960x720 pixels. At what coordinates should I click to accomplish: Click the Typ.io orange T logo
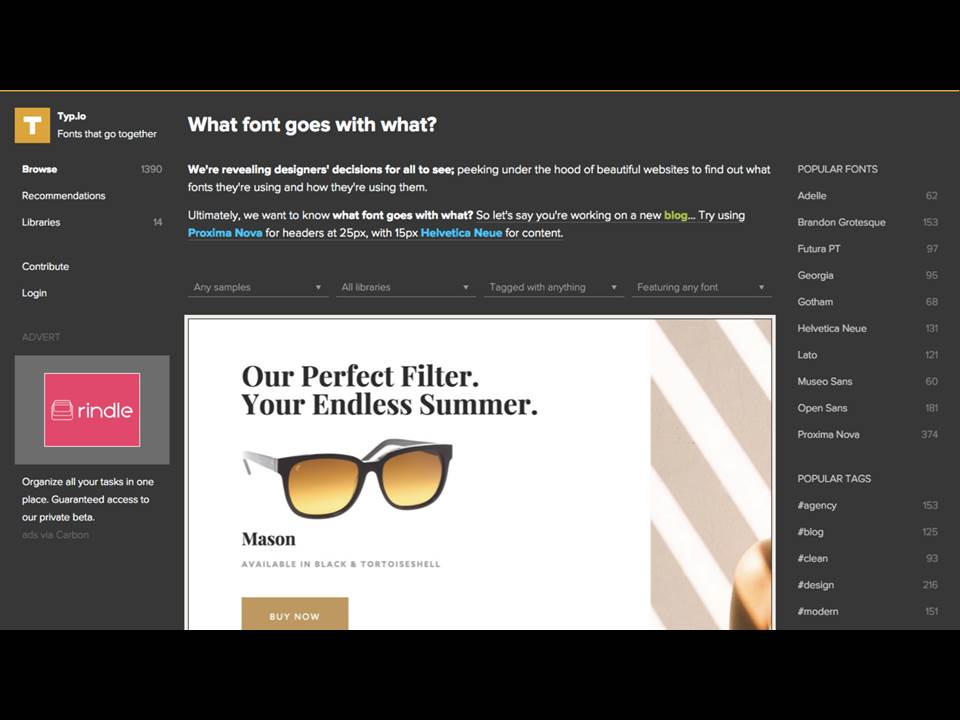pyautogui.click(x=32, y=126)
